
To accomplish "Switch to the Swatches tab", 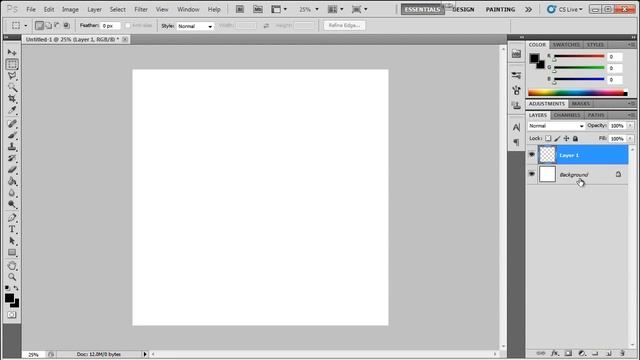I will 566,44.
